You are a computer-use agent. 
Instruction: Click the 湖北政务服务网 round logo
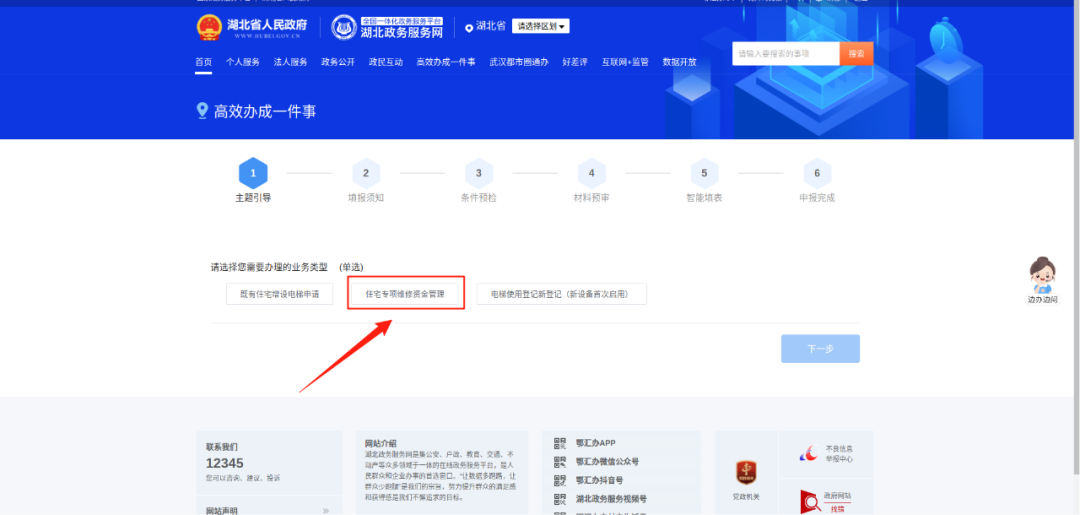pyautogui.click(x=343, y=28)
